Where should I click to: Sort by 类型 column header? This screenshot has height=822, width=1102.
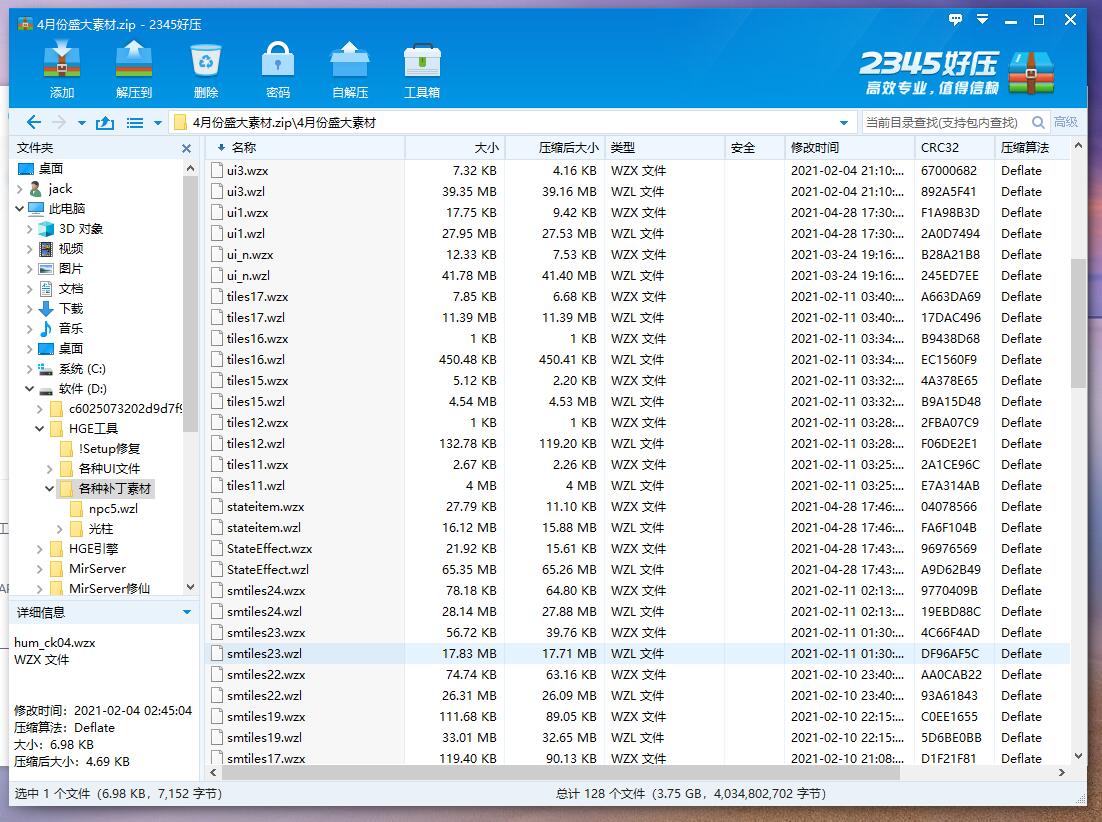[x=664, y=148]
